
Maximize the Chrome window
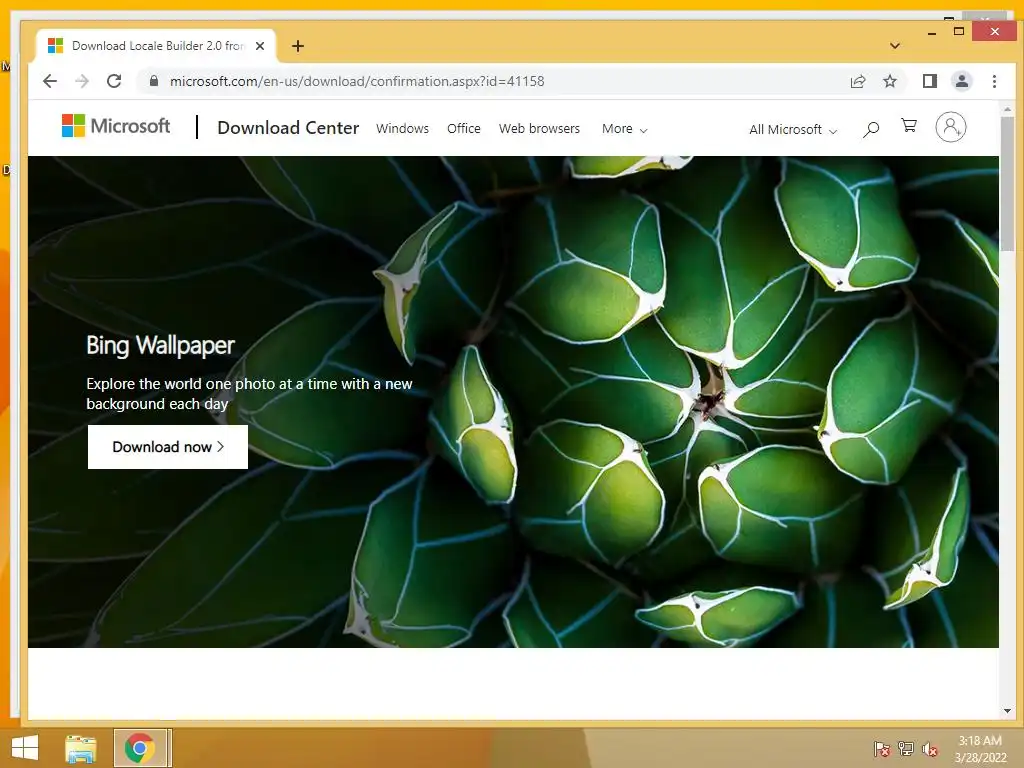point(959,31)
